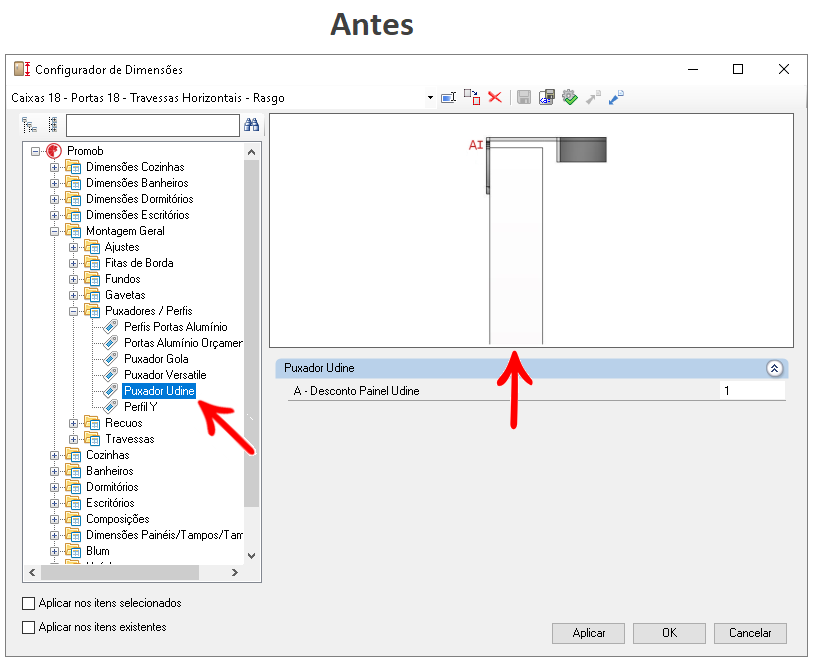
Task: Click the Perfis Portas Alumínio tag icon
Action: point(110,327)
